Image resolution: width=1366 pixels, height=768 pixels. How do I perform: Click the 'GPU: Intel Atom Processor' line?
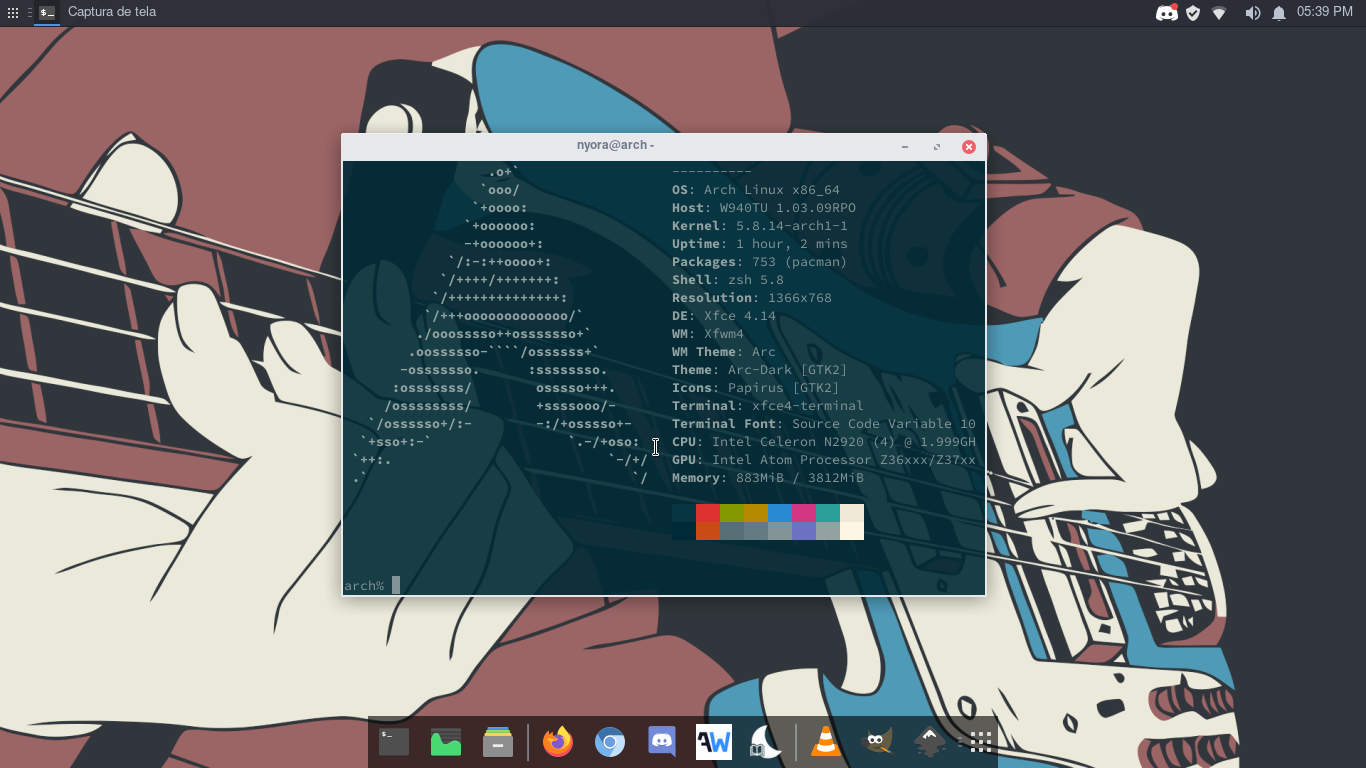[x=824, y=460]
